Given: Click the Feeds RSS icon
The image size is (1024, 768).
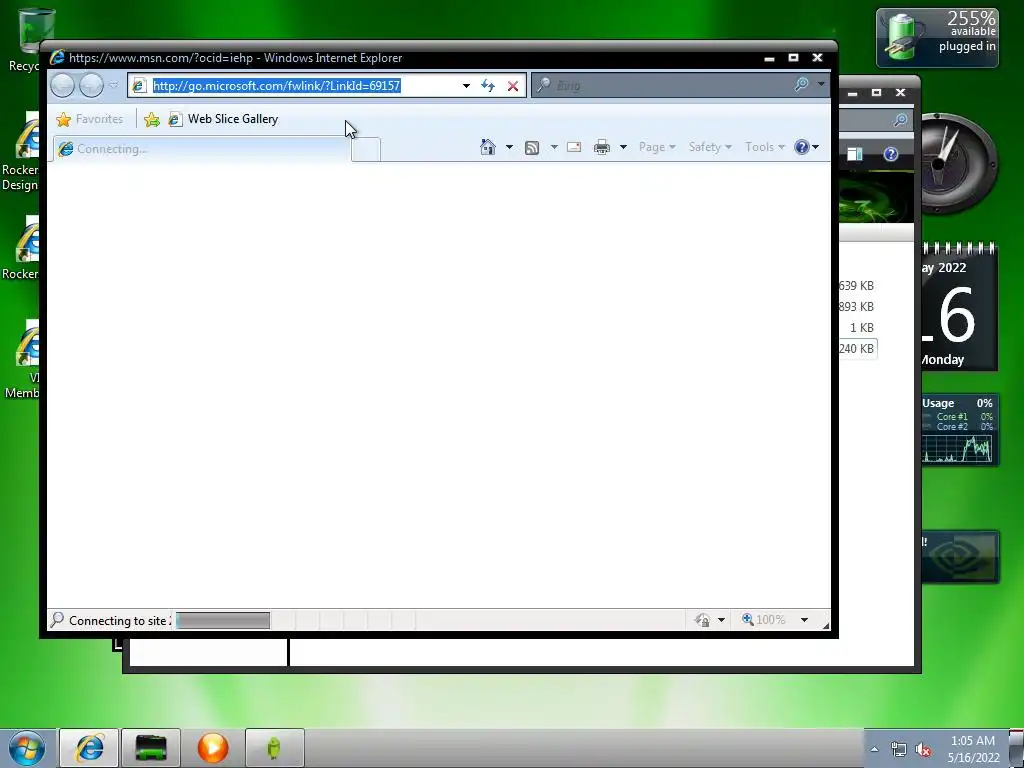Looking at the screenshot, I should tap(532, 148).
